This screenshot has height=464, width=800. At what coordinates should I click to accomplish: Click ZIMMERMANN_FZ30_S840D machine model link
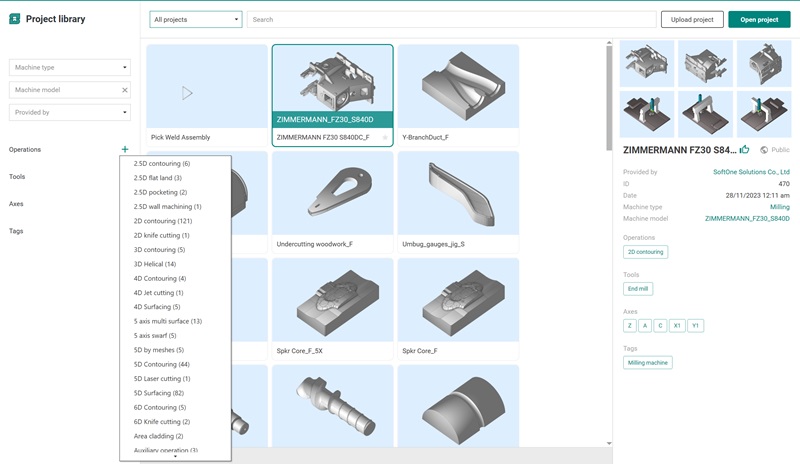747,218
